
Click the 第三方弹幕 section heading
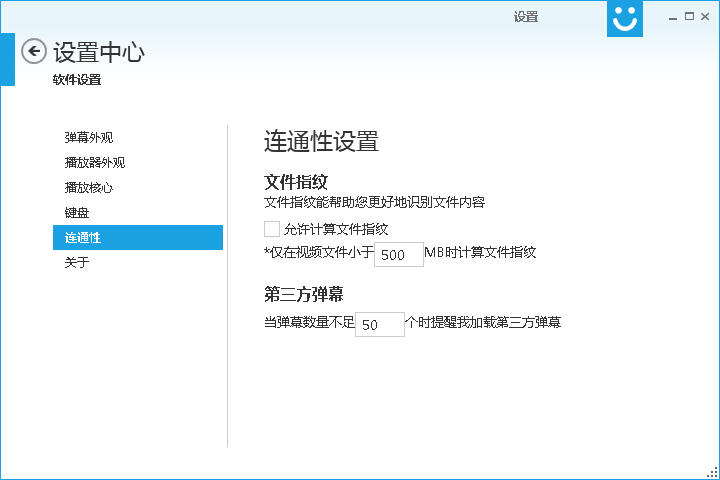[305, 295]
